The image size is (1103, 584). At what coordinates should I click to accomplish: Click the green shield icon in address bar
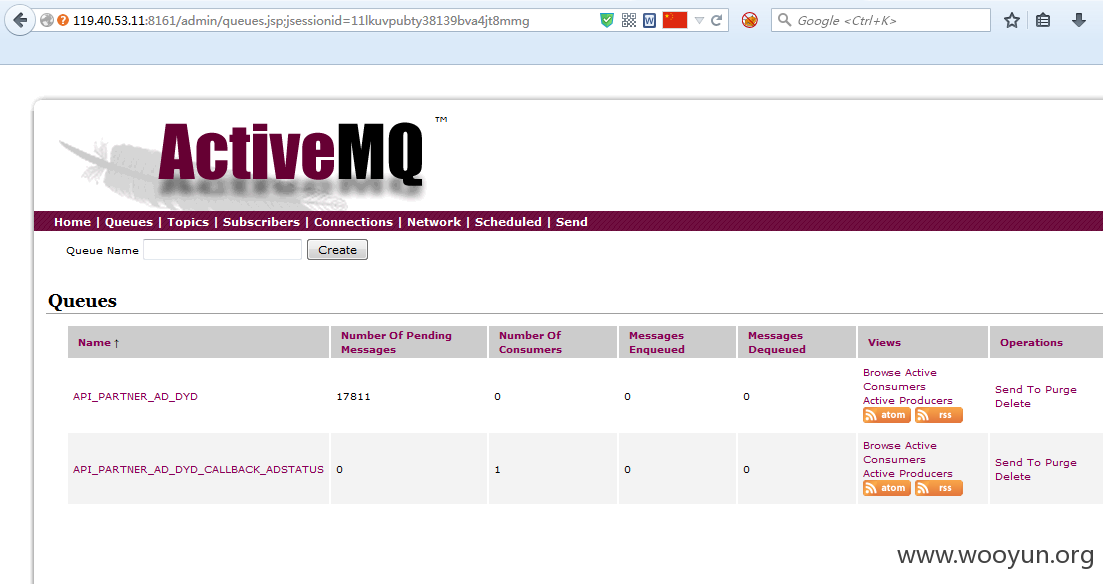coord(606,20)
